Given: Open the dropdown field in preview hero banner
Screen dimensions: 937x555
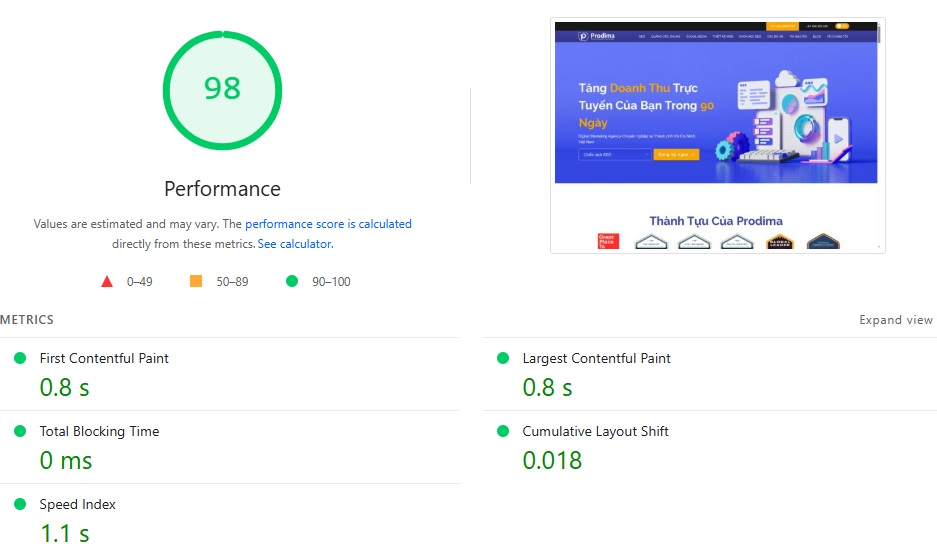Looking at the screenshot, I should coord(614,155).
